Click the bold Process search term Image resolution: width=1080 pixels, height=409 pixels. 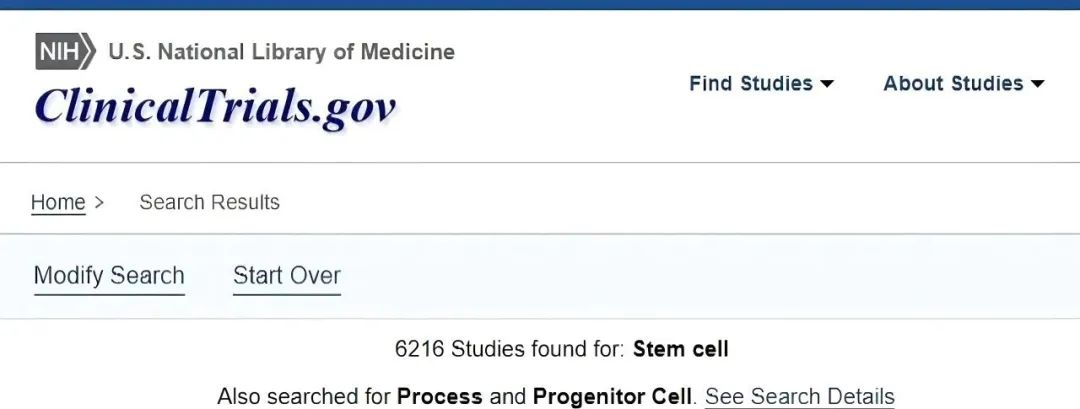coord(439,397)
